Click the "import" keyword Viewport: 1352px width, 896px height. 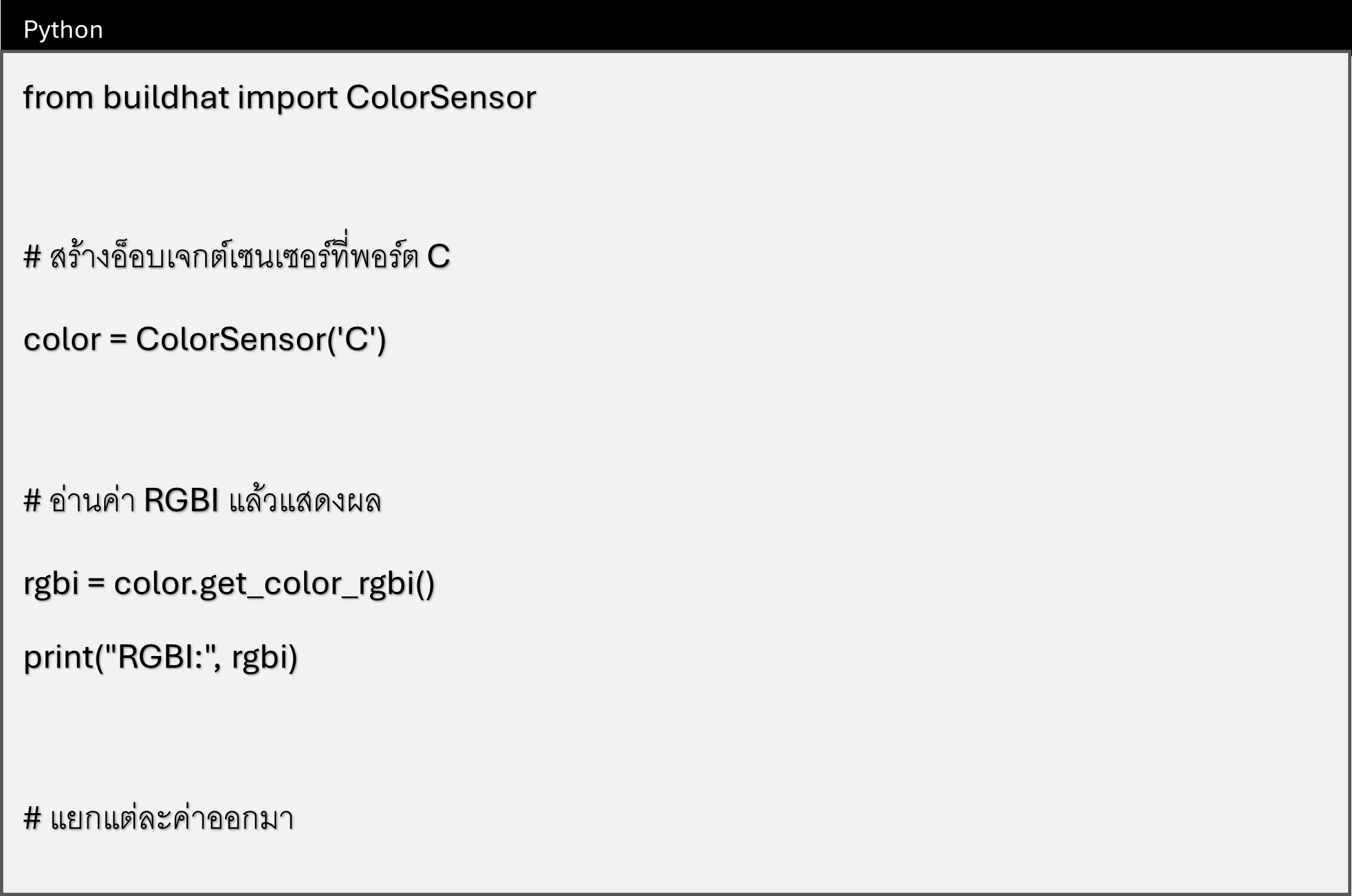[x=287, y=98]
